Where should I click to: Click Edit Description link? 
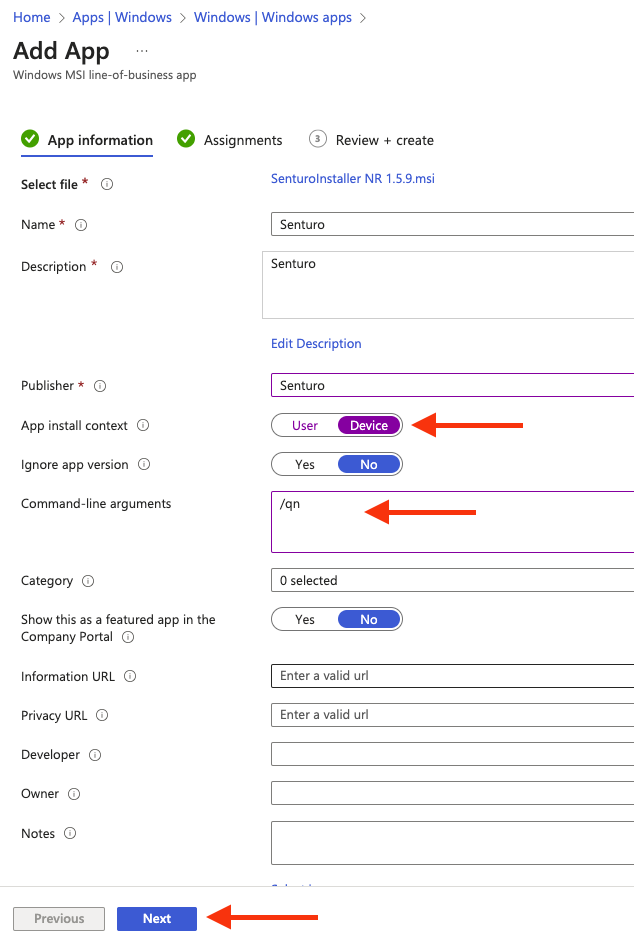316,344
